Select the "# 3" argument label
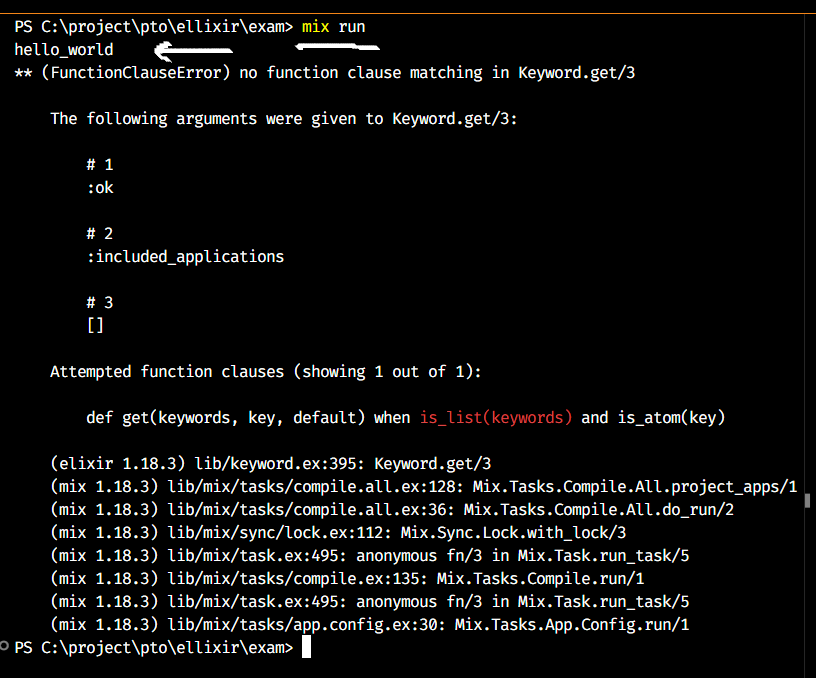Screen dimensions: 816x678 click(x=99, y=302)
